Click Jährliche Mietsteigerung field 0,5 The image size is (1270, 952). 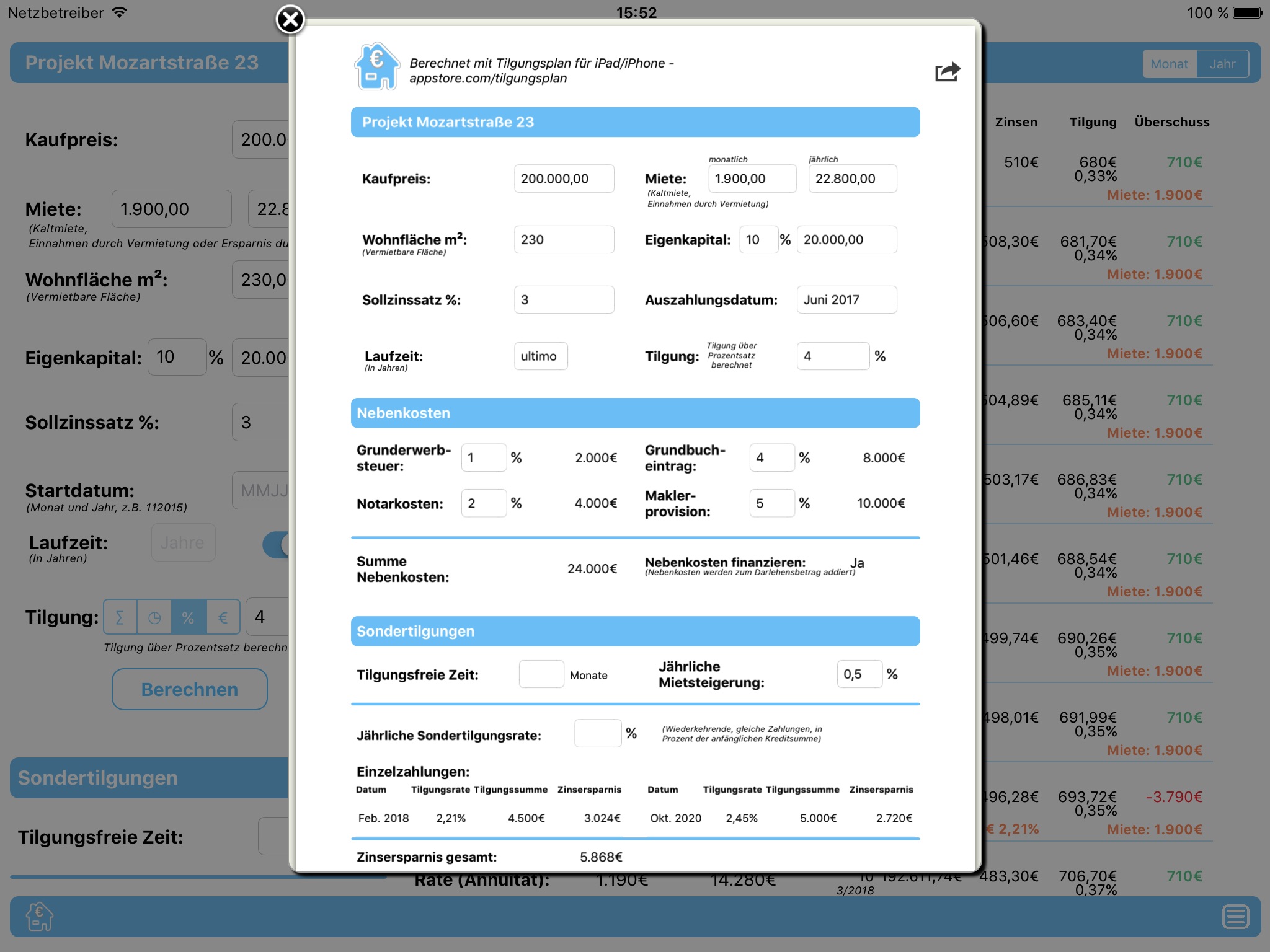pyautogui.click(x=859, y=674)
